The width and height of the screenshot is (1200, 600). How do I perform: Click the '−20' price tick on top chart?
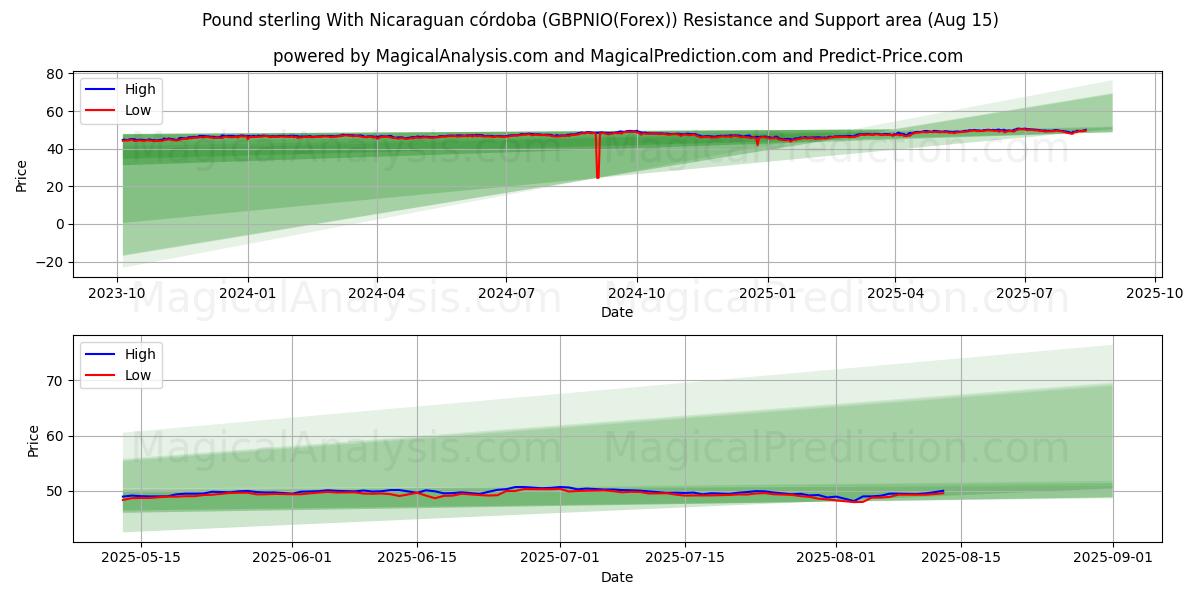(52, 262)
